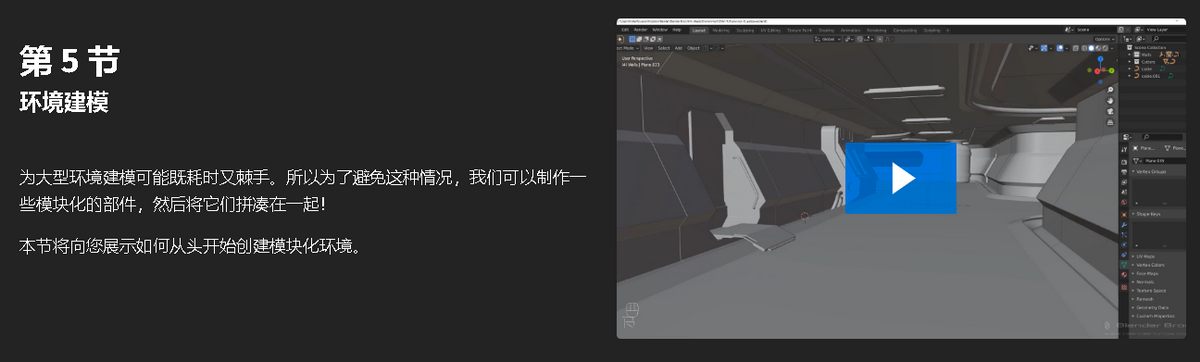Toggle the camera view icon
1200x362 pixels.
click(1110, 111)
